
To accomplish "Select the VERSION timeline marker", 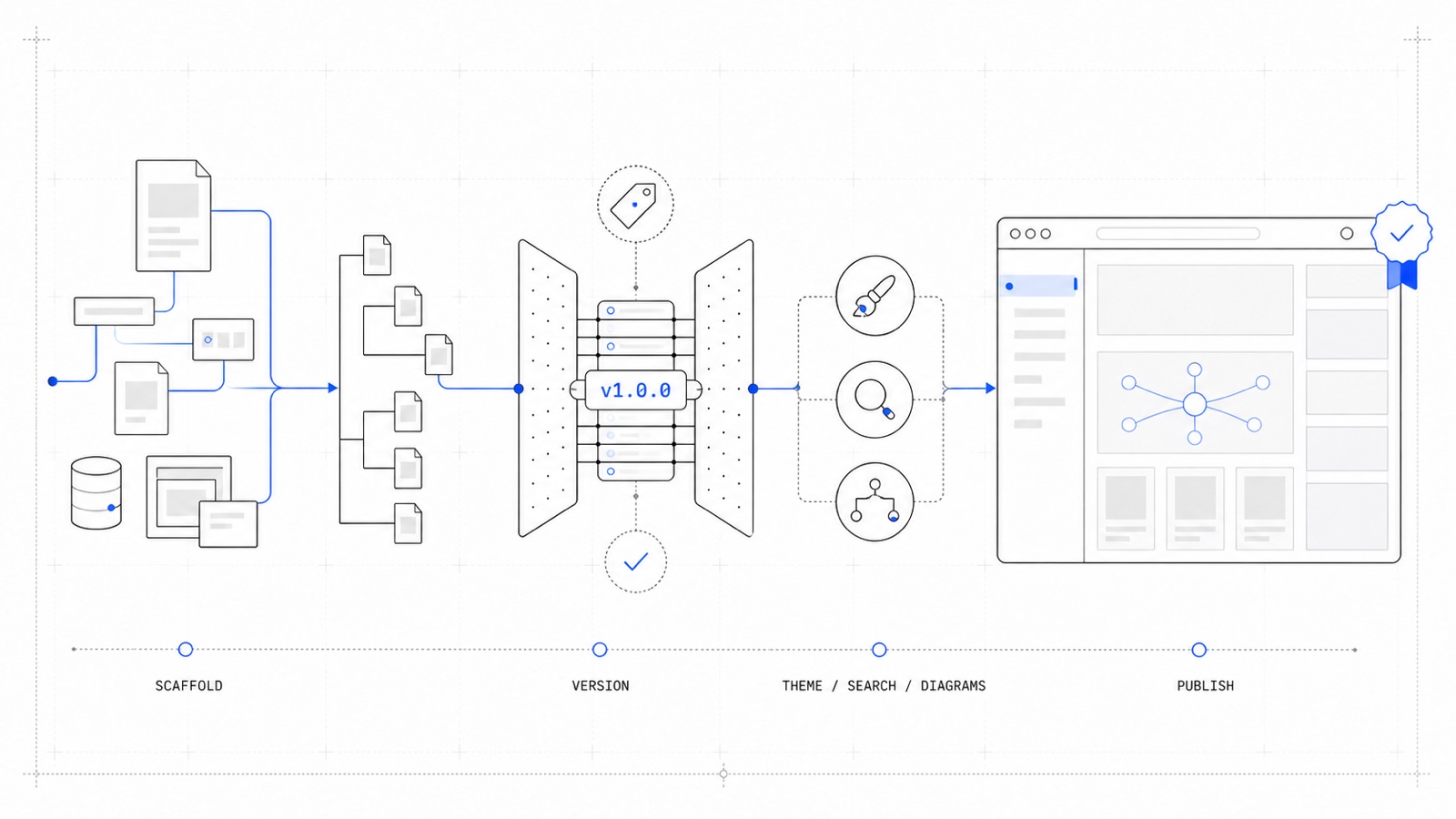I will pos(600,649).
